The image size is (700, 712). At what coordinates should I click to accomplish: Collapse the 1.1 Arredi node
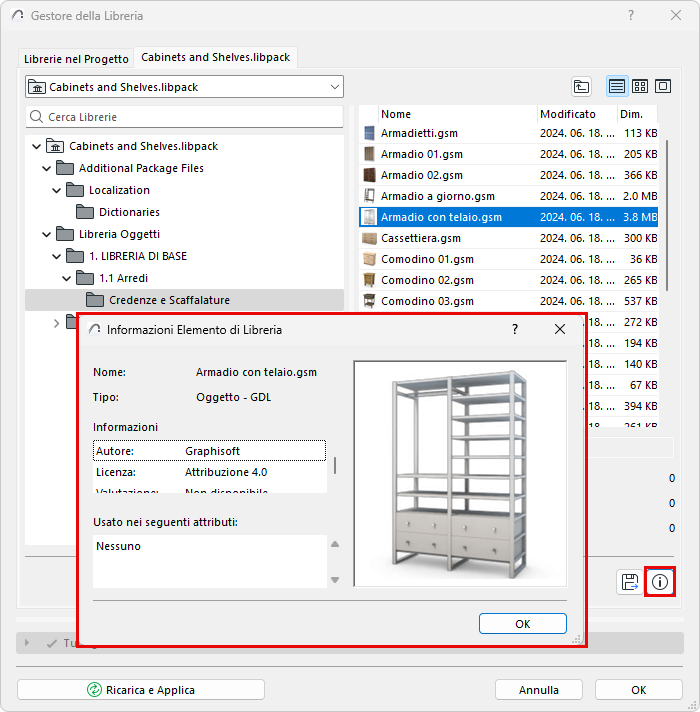(66, 278)
